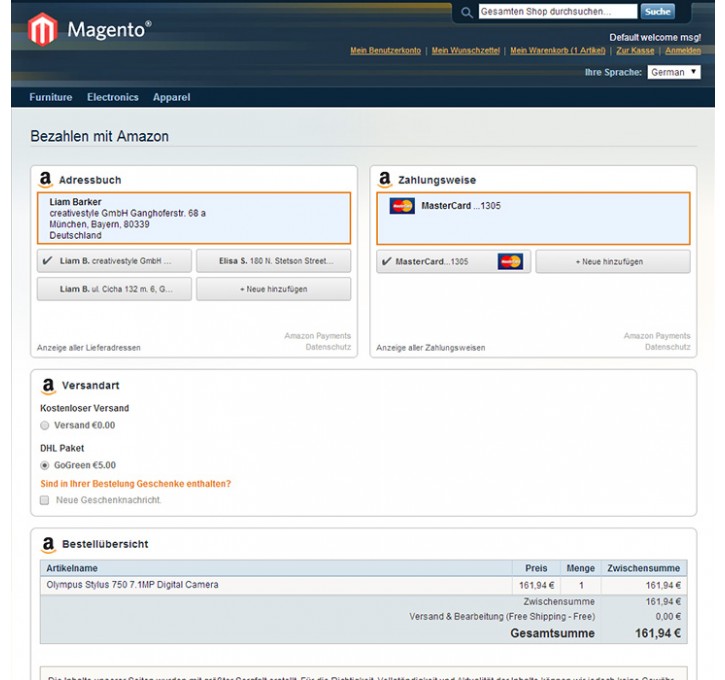Select address Elisa S. 180 N. Stetson Street
The height and width of the screenshot is (680, 725).
point(274,261)
